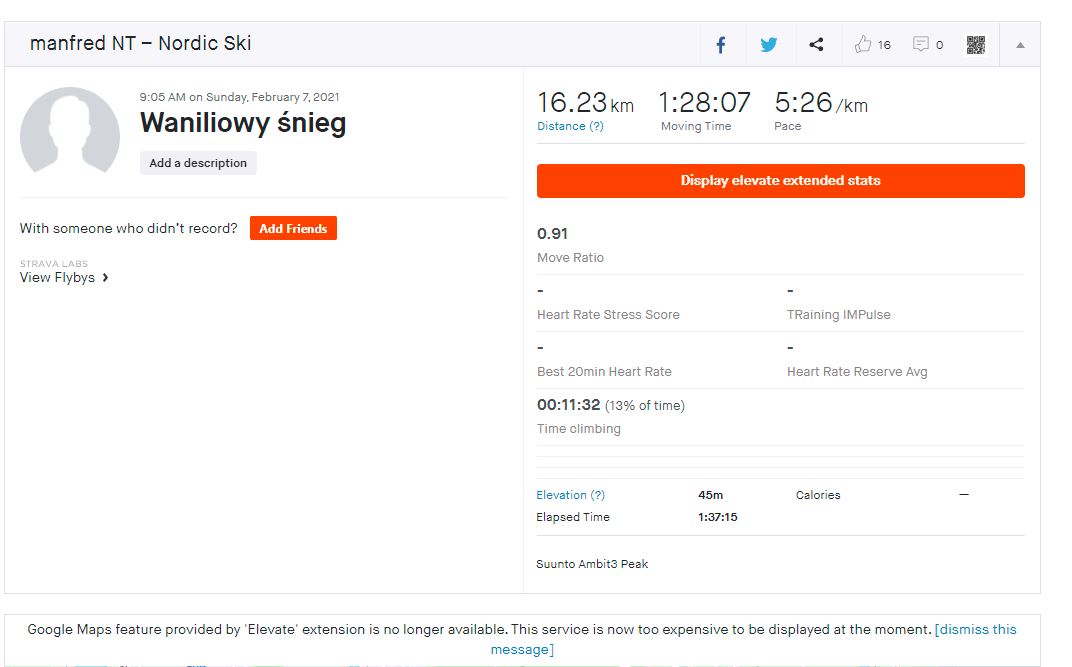Open the Elevation (?) help link
The height and width of the screenshot is (667, 1072).
[x=570, y=495]
